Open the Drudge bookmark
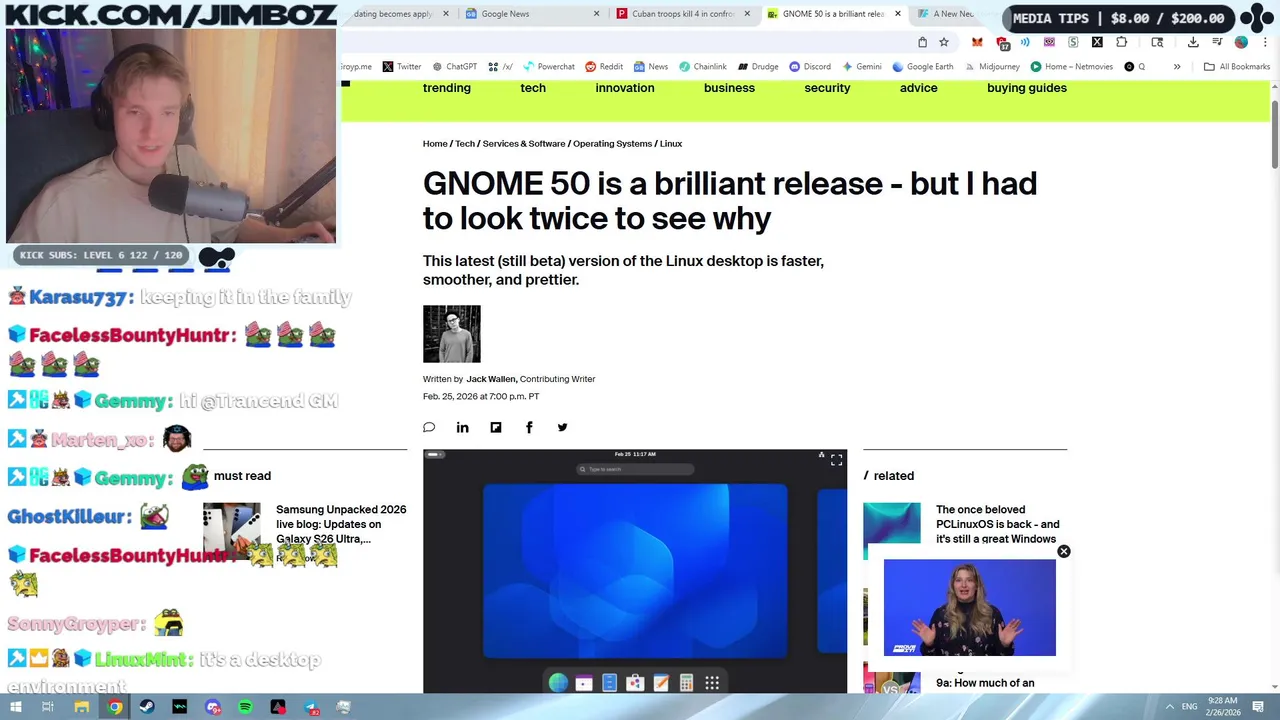1280x720 pixels. click(x=758, y=67)
